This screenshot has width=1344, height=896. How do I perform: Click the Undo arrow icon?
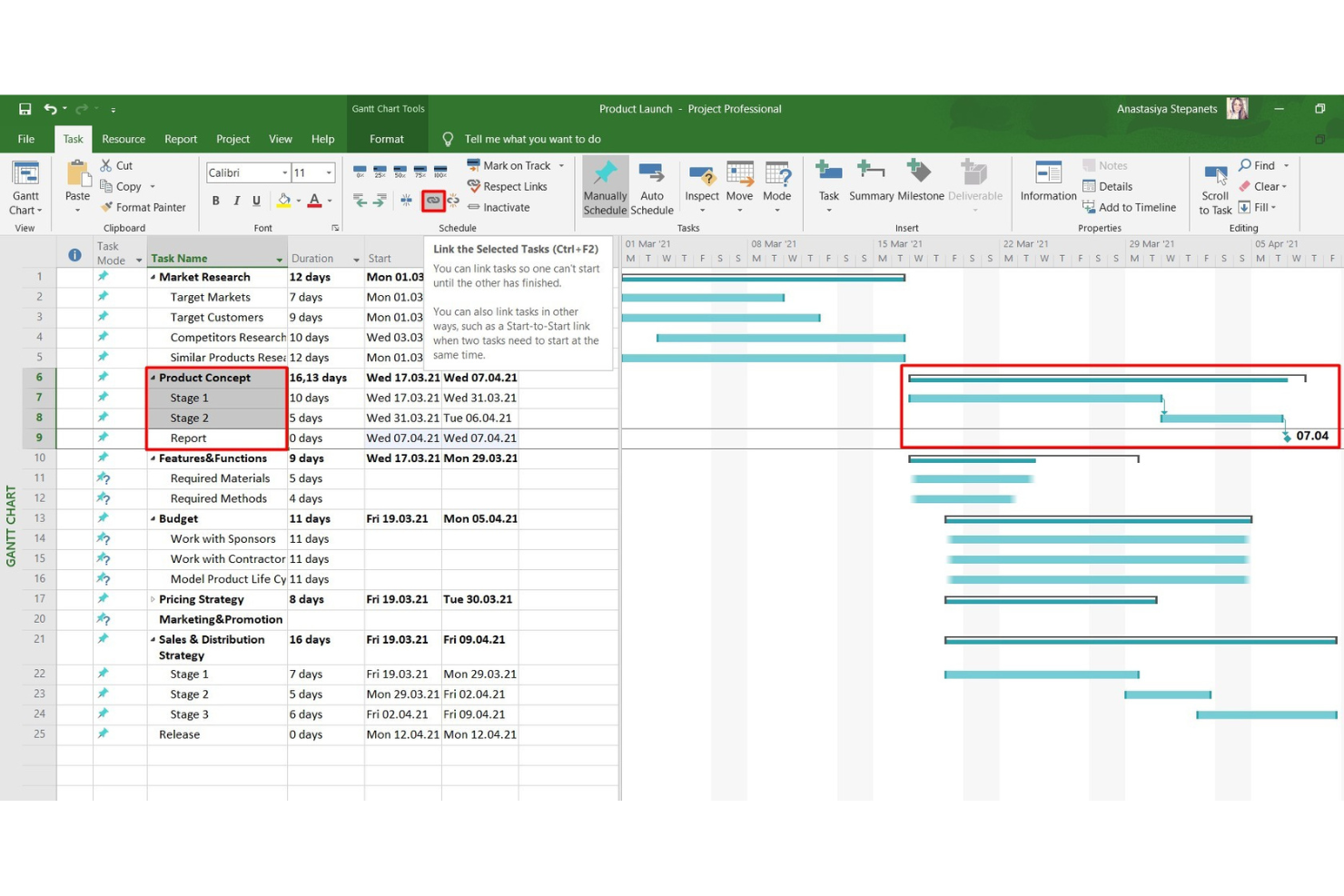tap(51, 109)
